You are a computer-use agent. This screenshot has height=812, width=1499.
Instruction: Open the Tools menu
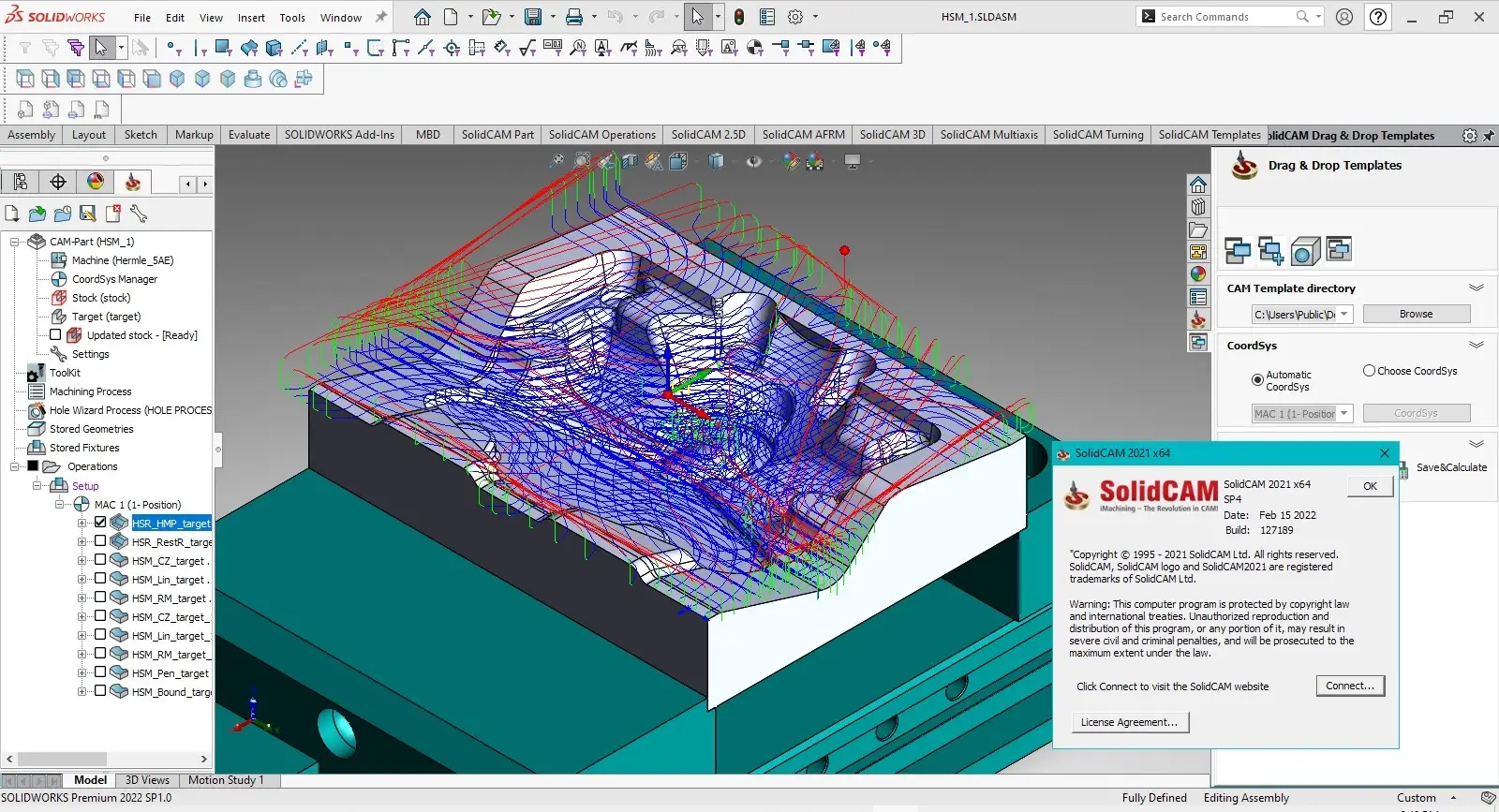click(x=292, y=17)
